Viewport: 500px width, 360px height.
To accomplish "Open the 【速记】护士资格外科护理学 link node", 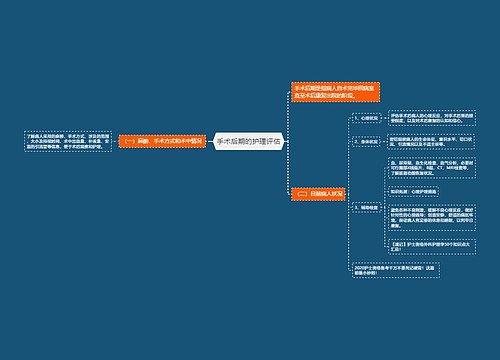I will pyautogui.click(x=432, y=247).
